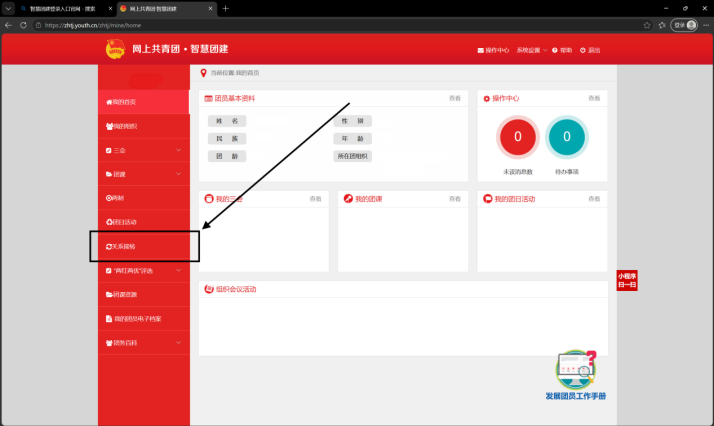714x426 pixels.
Task: Click the 团员基本资料 panel header icon
Action: pyautogui.click(x=209, y=98)
